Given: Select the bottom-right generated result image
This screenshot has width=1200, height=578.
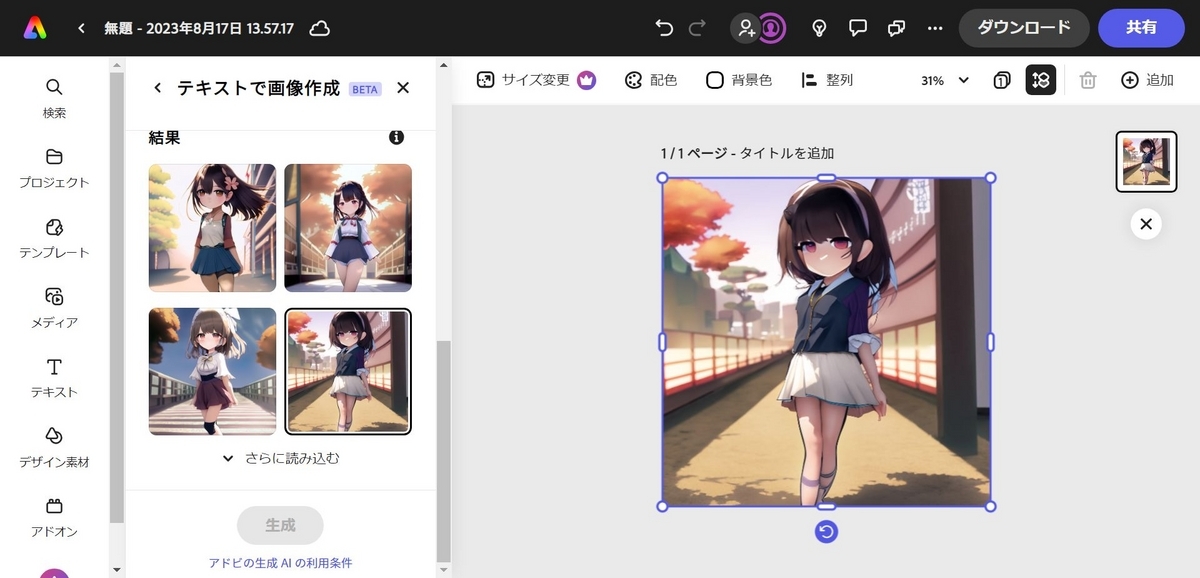Looking at the screenshot, I should [348, 372].
